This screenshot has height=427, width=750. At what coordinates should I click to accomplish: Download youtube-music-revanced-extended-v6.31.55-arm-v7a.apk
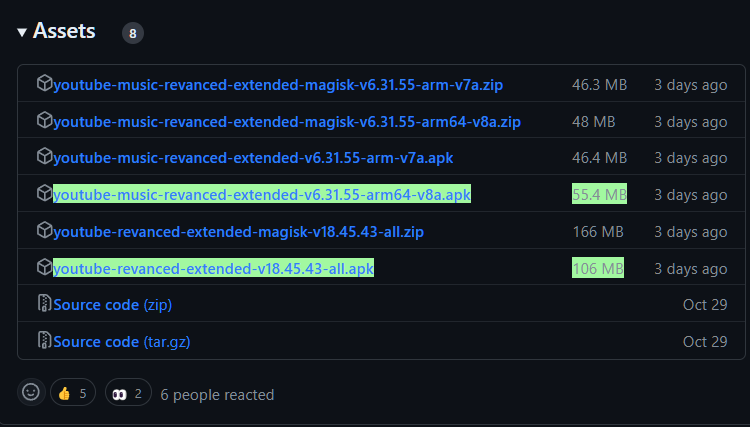(x=253, y=158)
